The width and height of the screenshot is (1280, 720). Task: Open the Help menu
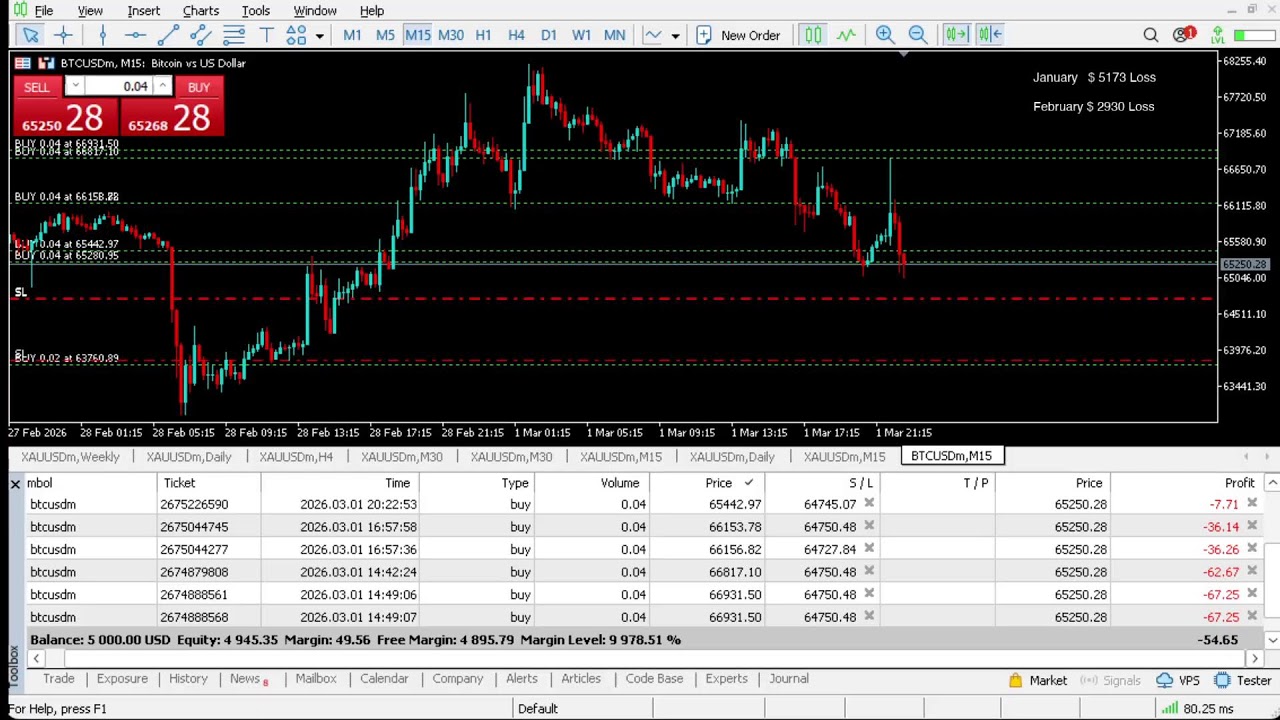pyautogui.click(x=372, y=10)
